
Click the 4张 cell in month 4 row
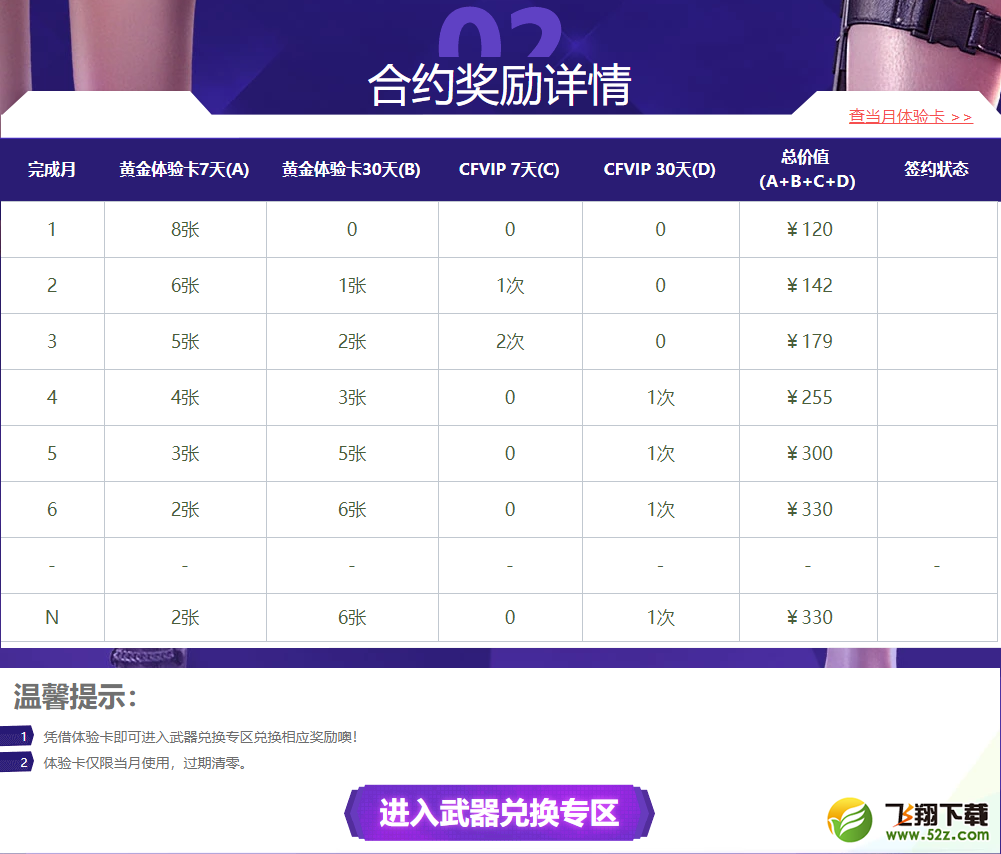pyautogui.click(x=185, y=398)
